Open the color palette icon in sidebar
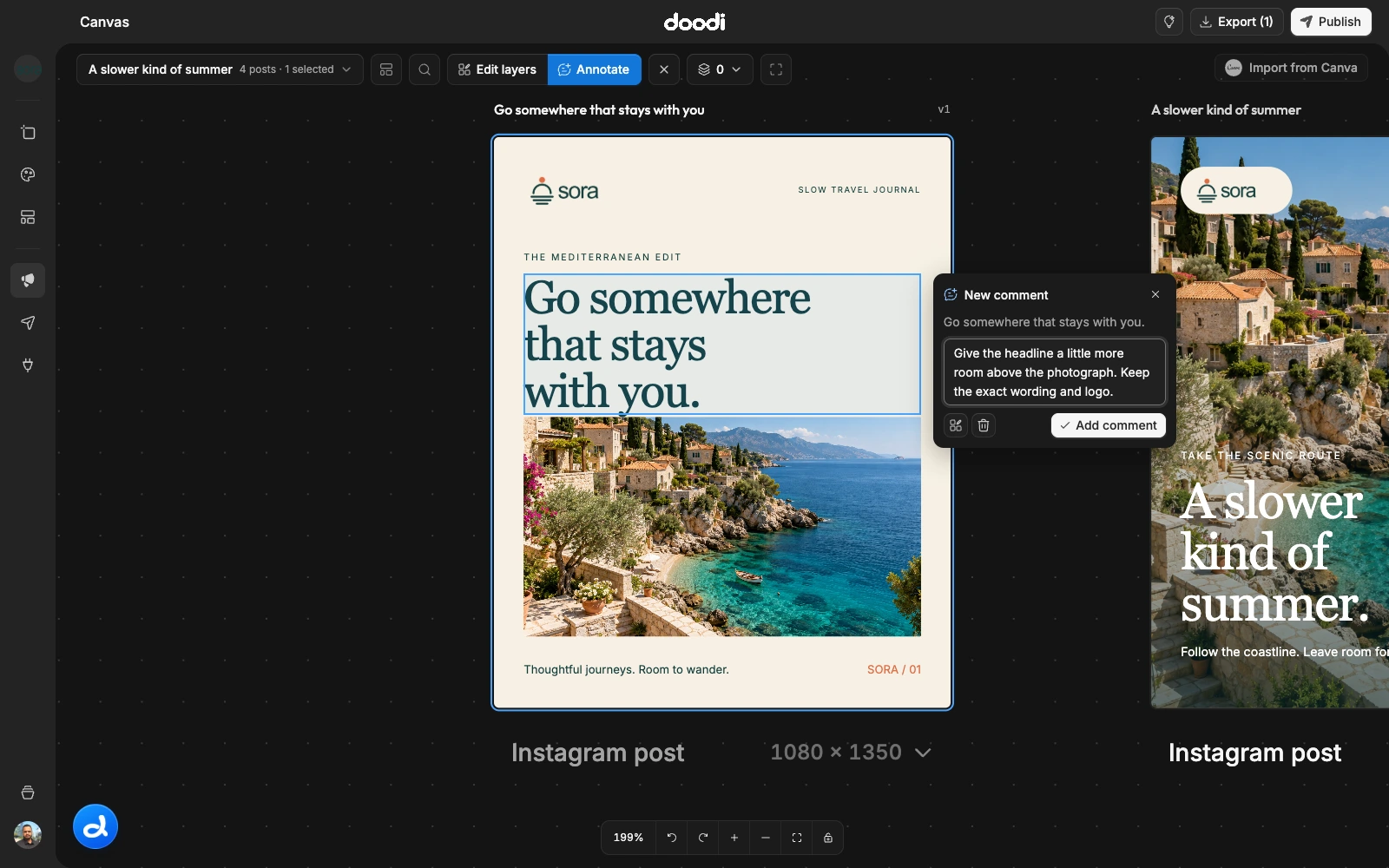The image size is (1389, 868). pos(28,174)
